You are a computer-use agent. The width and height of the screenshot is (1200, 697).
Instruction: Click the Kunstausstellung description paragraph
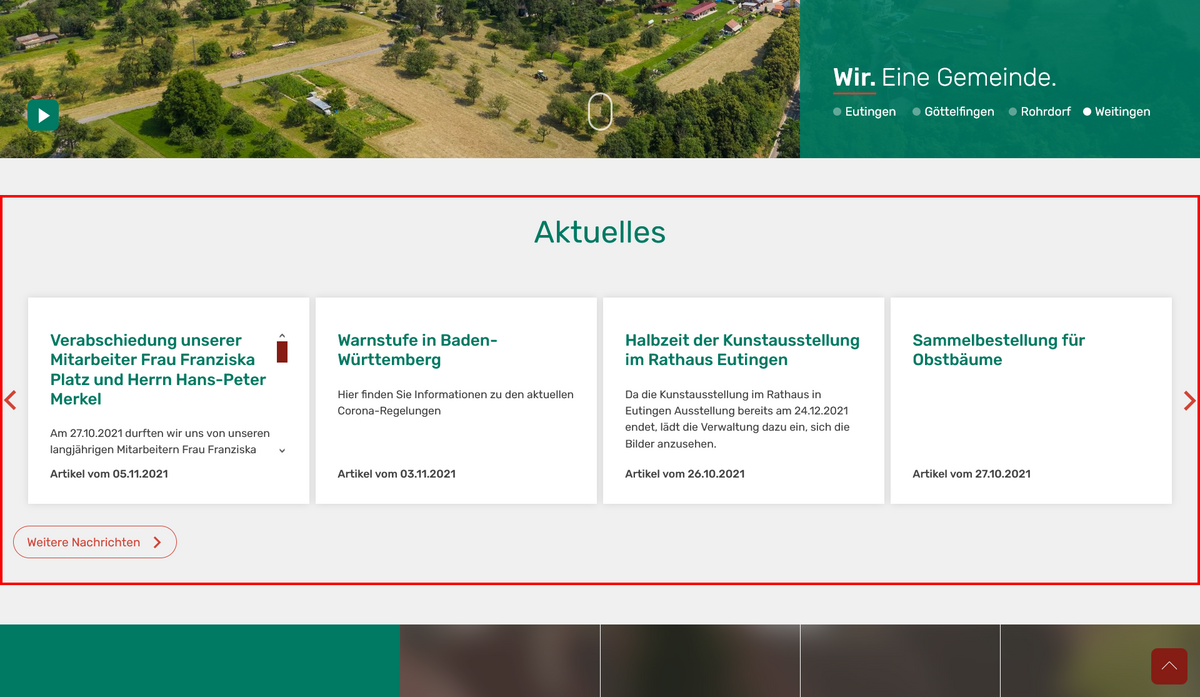coord(738,419)
